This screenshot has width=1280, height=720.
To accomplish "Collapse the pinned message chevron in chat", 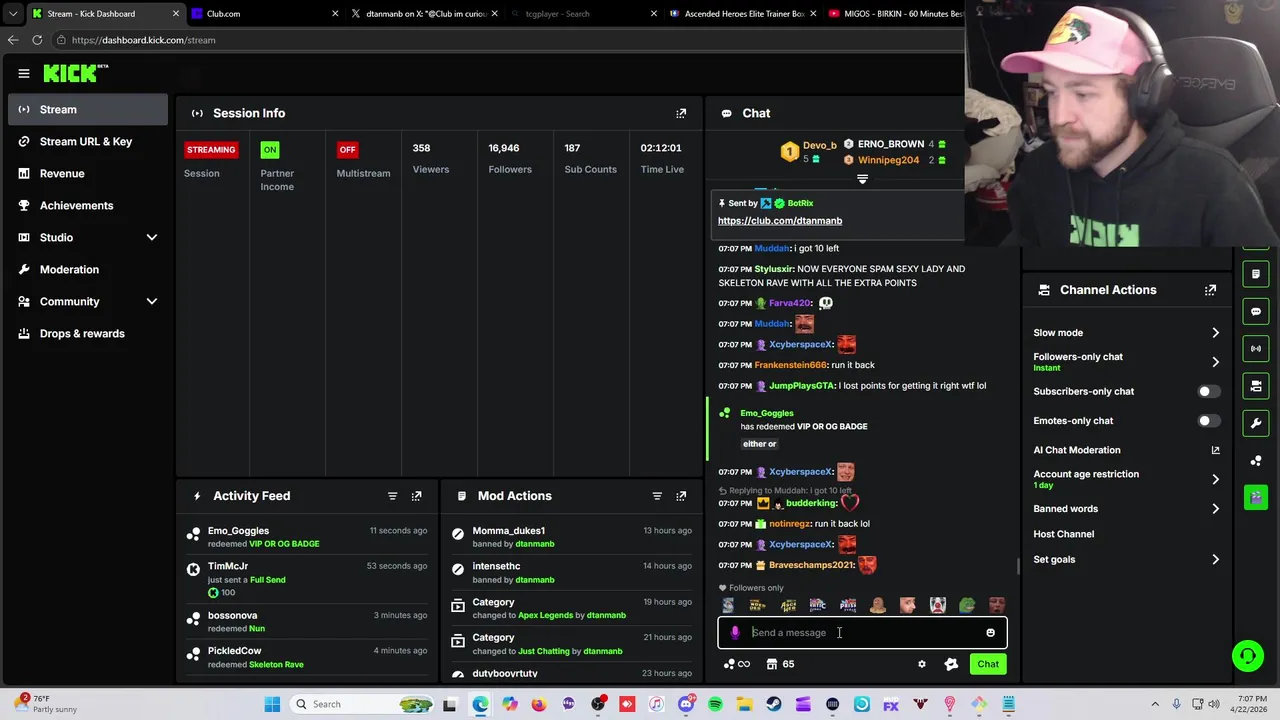I will click(x=862, y=180).
